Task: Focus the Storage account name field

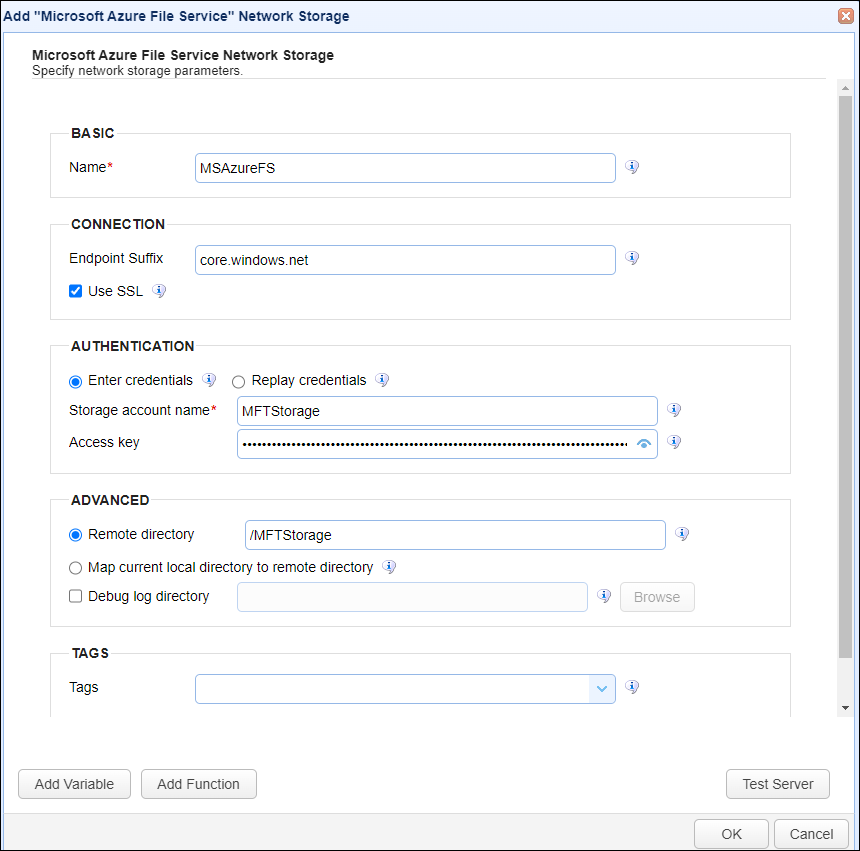Action: point(447,411)
